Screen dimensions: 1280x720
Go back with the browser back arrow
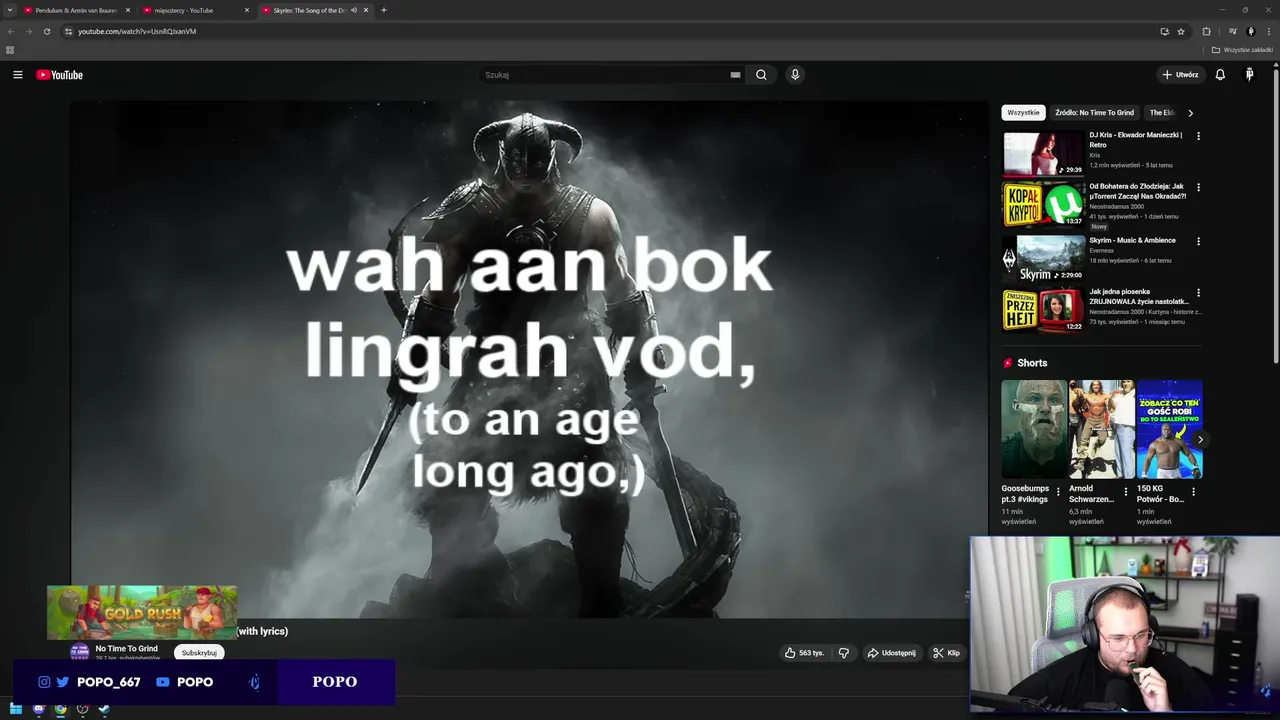pyautogui.click(x=11, y=31)
